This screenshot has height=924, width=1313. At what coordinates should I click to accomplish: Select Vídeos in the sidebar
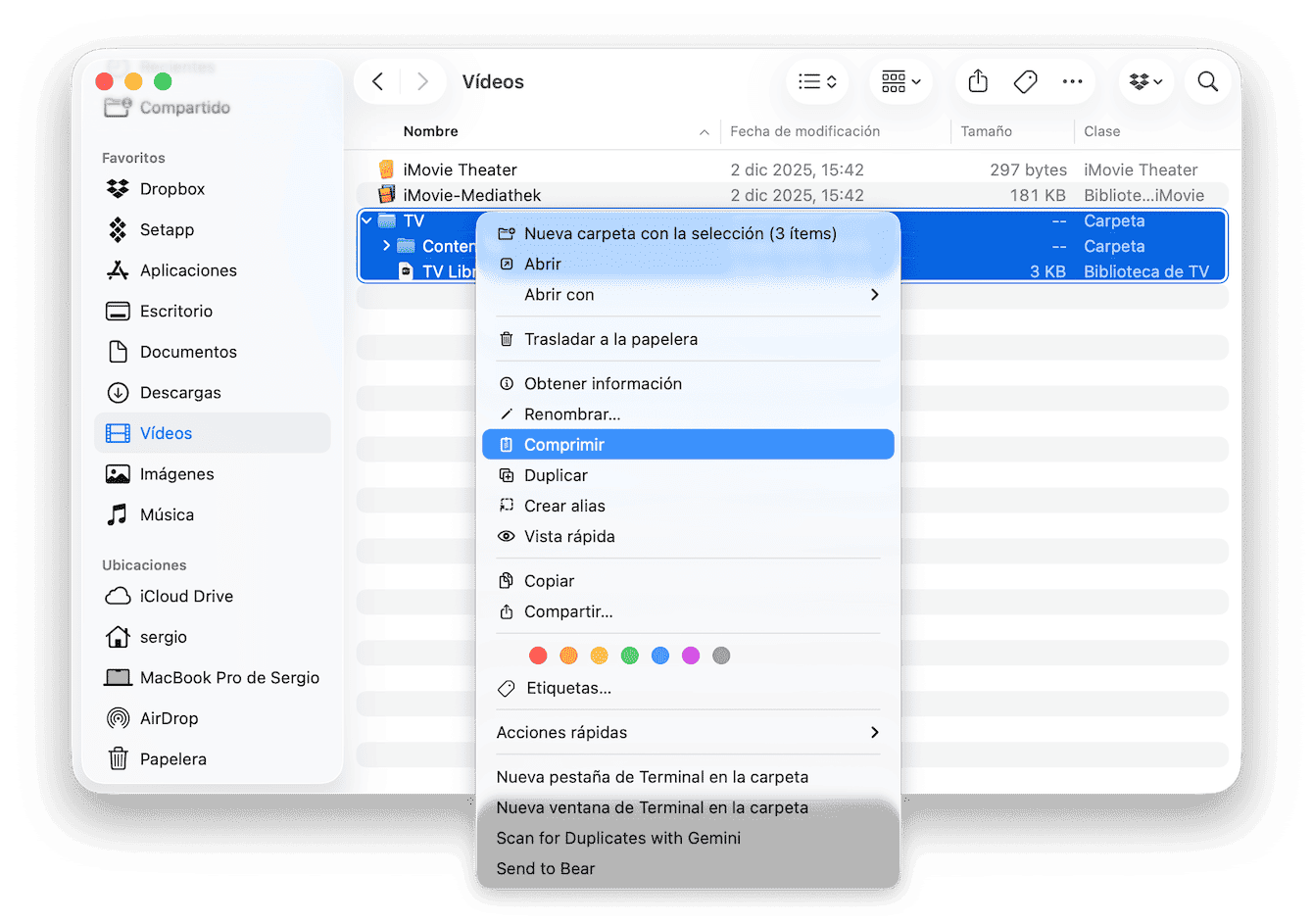pos(213,433)
